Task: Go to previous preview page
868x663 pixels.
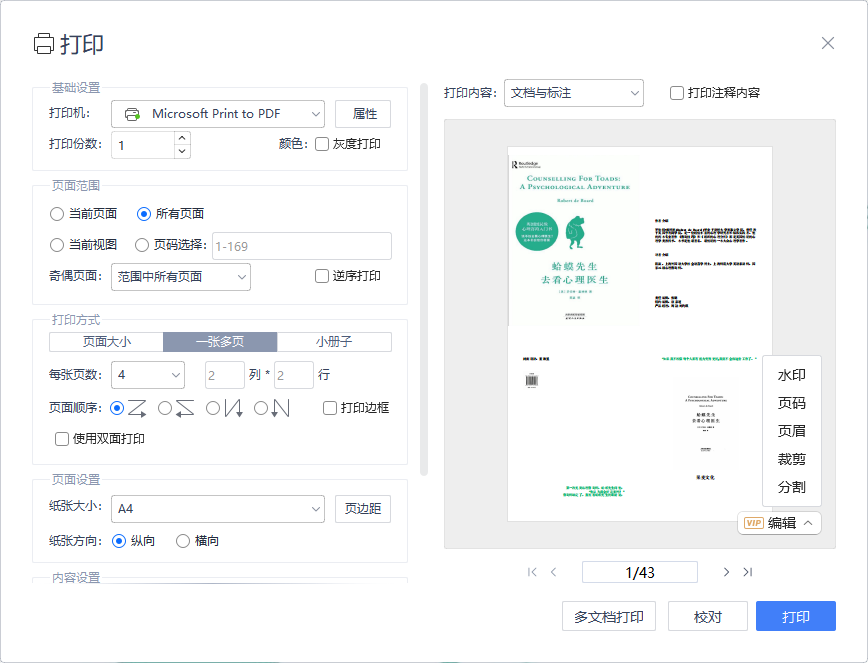Action: (554, 572)
